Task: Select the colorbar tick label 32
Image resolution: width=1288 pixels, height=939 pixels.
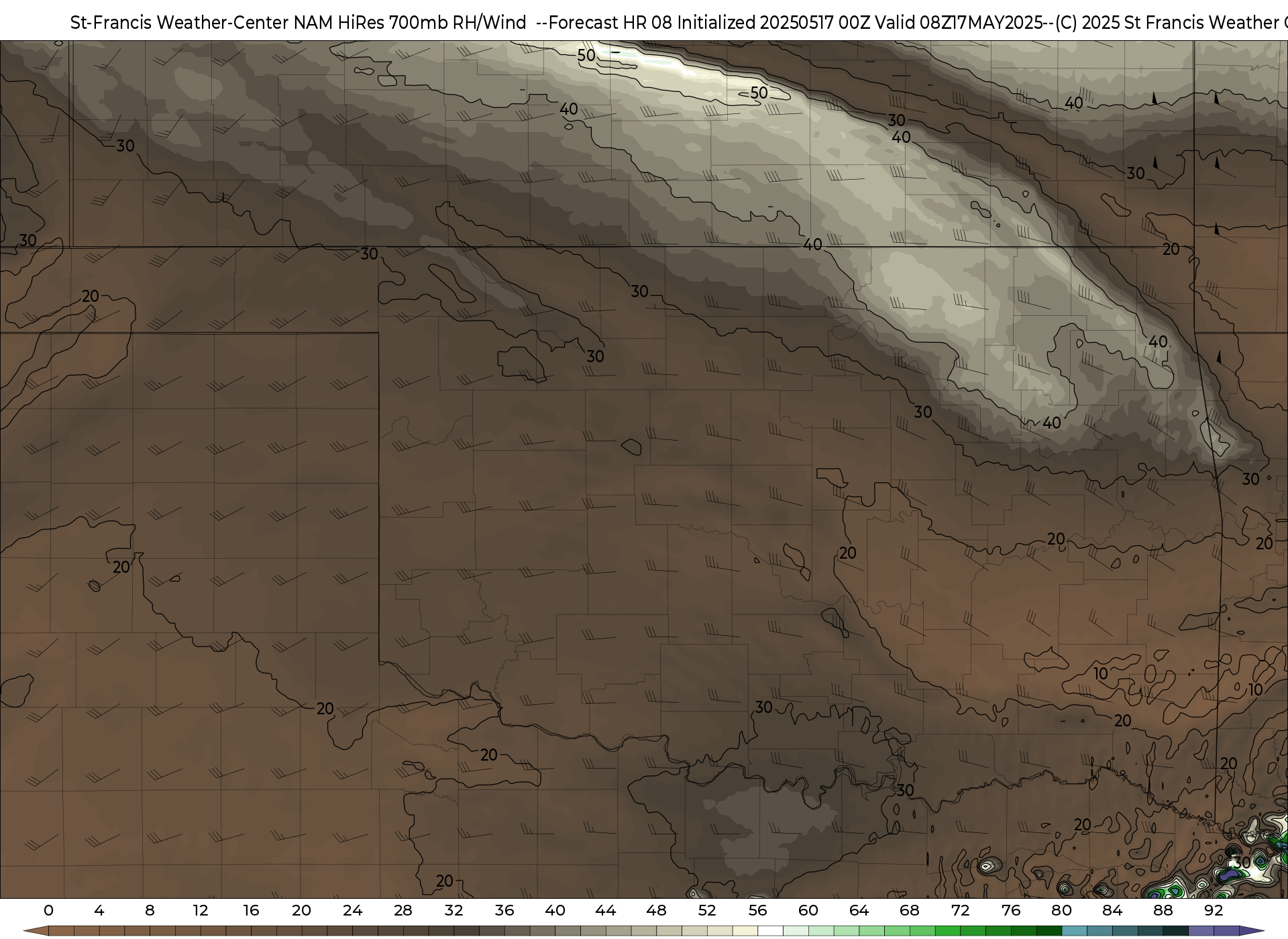Action: 454,910
